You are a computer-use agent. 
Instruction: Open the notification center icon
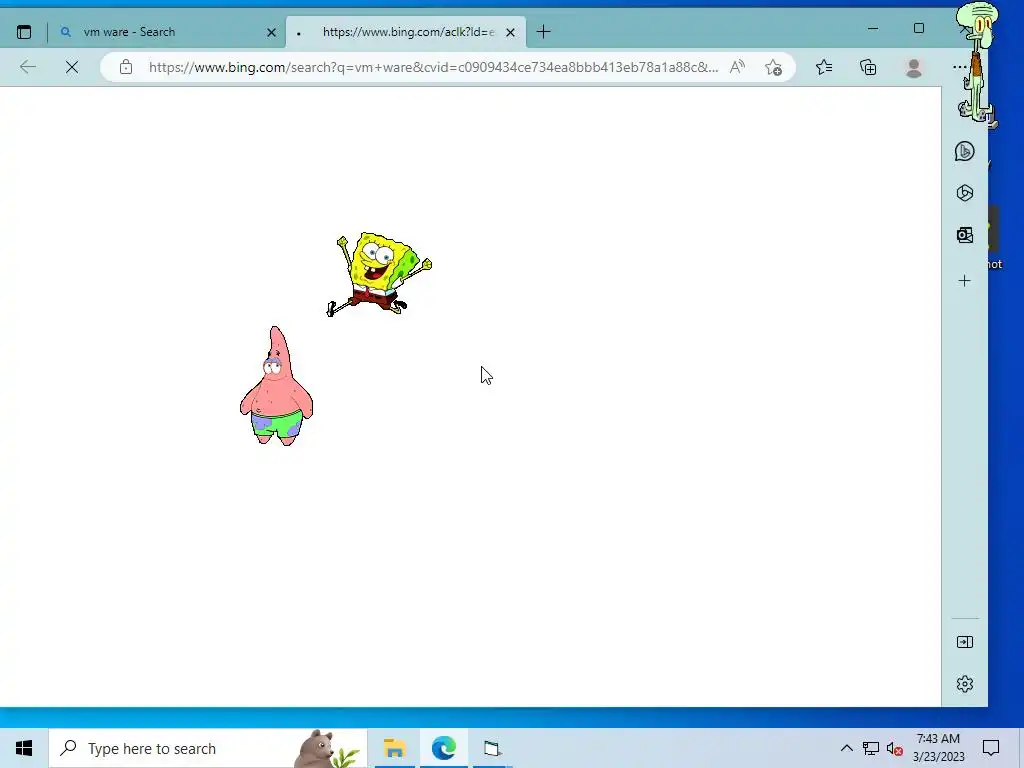(x=991, y=748)
